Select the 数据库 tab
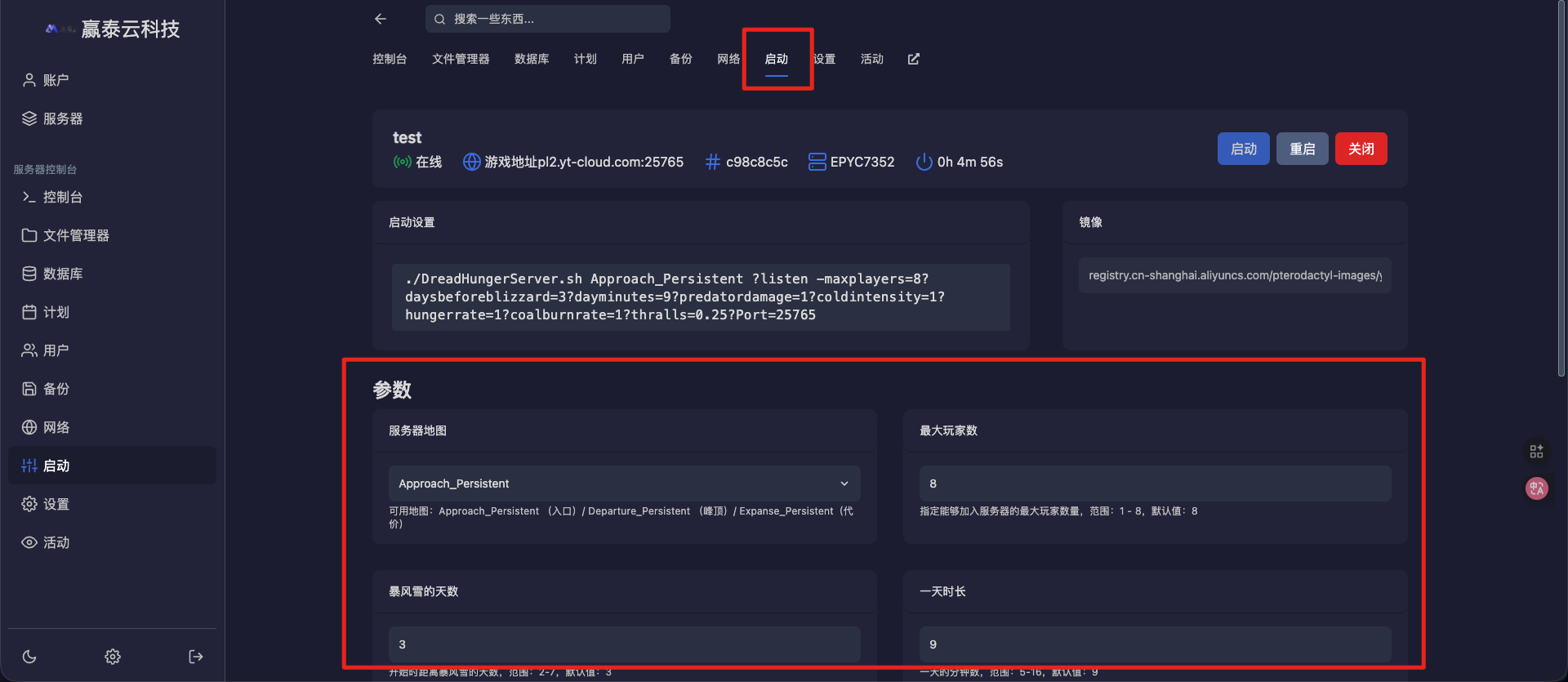The image size is (1568, 682). click(532, 59)
